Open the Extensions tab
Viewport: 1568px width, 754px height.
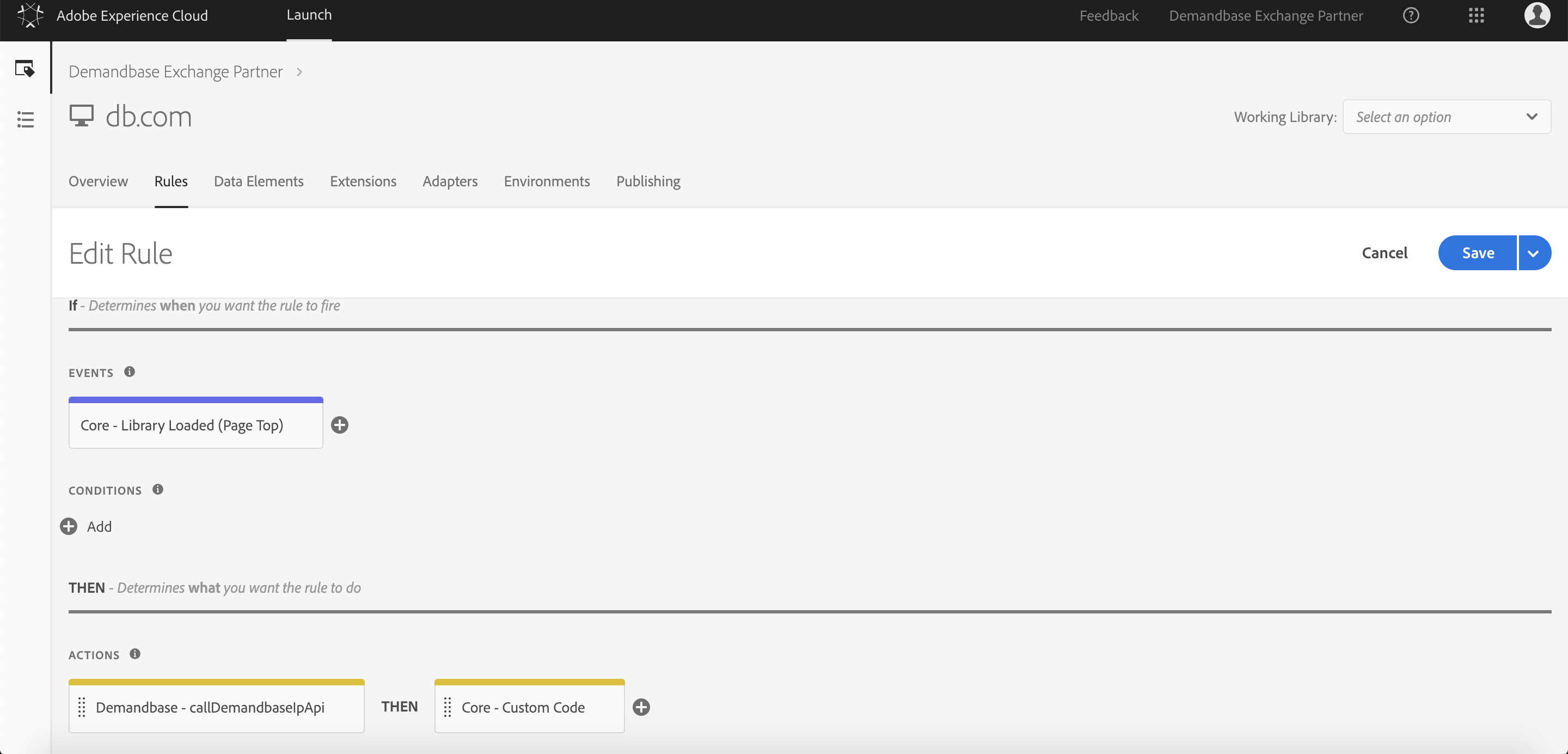pyautogui.click(x=363, y=181)
